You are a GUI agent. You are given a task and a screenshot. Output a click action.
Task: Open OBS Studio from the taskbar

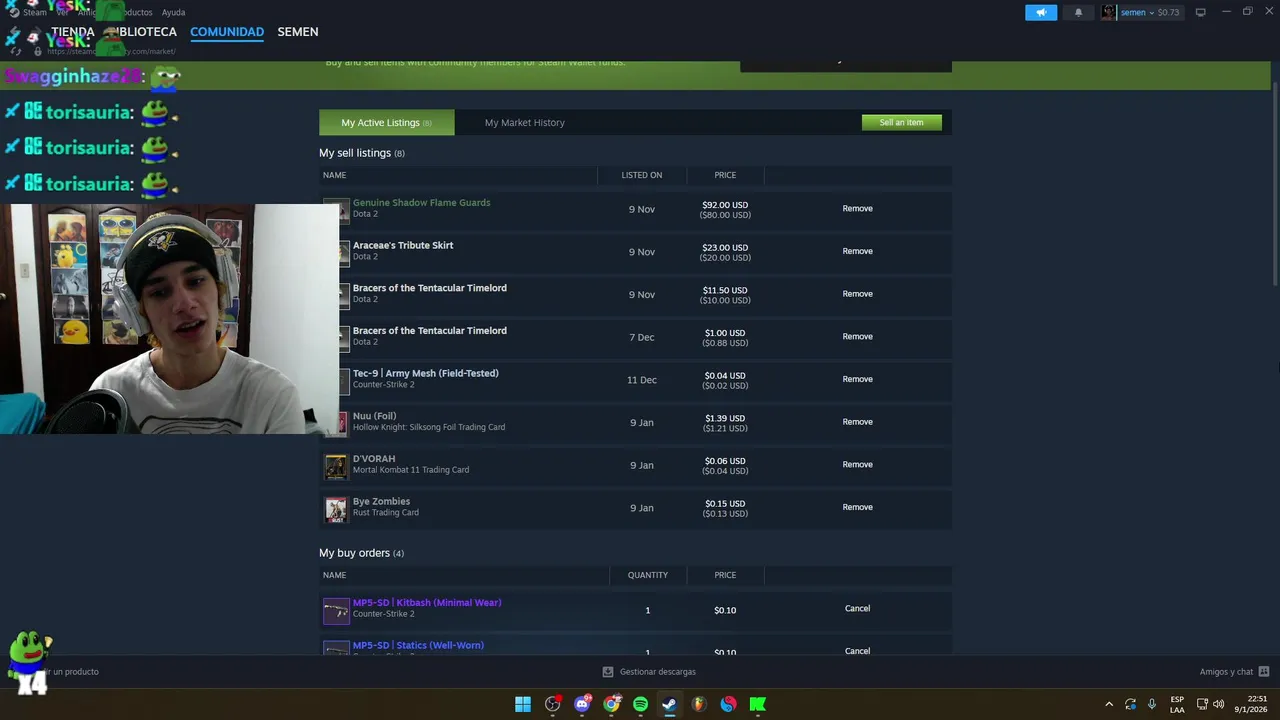553,704
